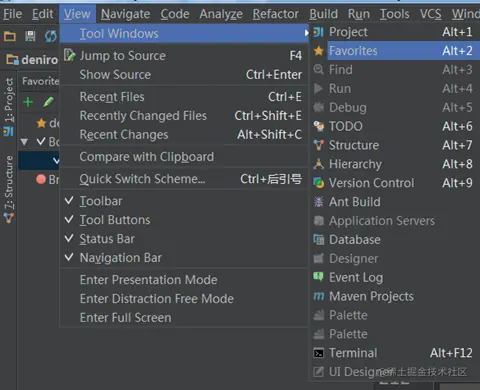The image size is (480, 390).
Task: Click the open folder toolbar icon
Action: (10, 36)
